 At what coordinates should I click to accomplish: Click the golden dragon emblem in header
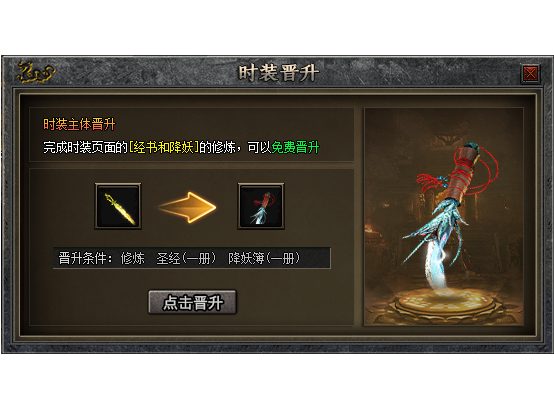[x=36, y=72]
